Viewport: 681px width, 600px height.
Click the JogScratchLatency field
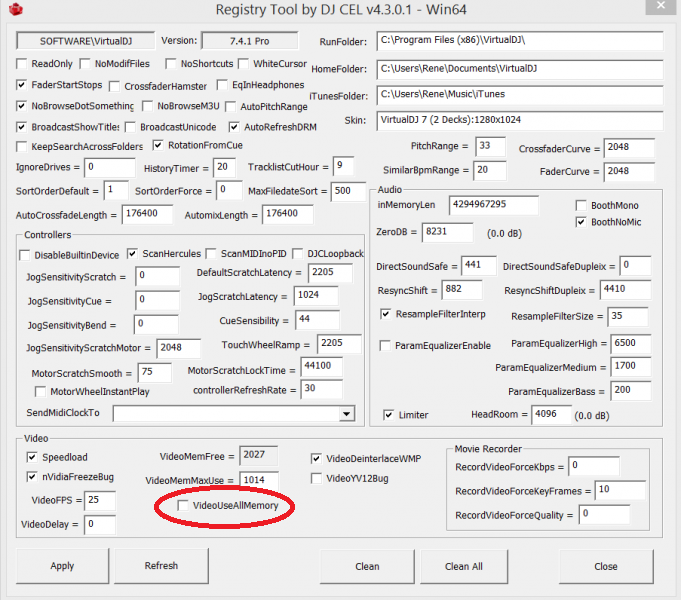coord(316,296)
